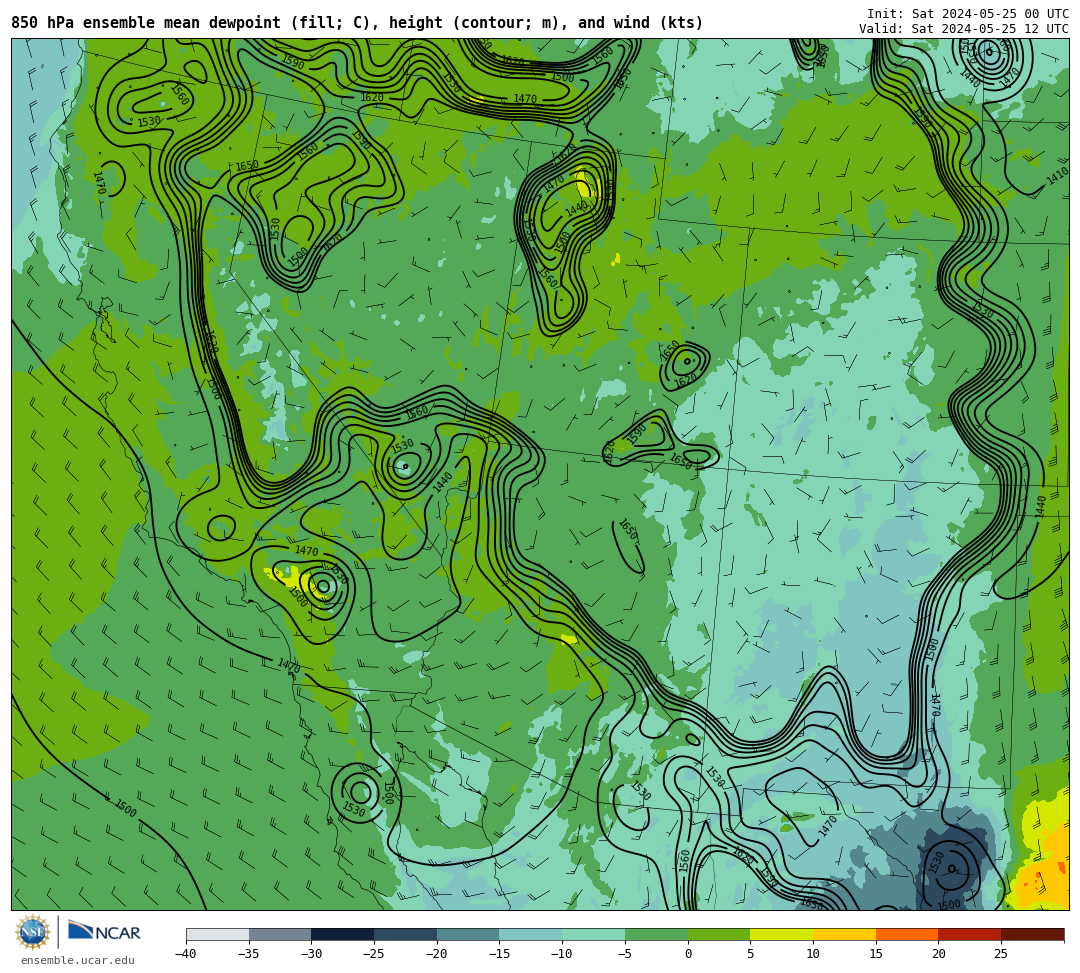Pick the light gray -40 to -35 colorbar segment
This screenshot has width=1080, height=973.
[x=218, y=934]
